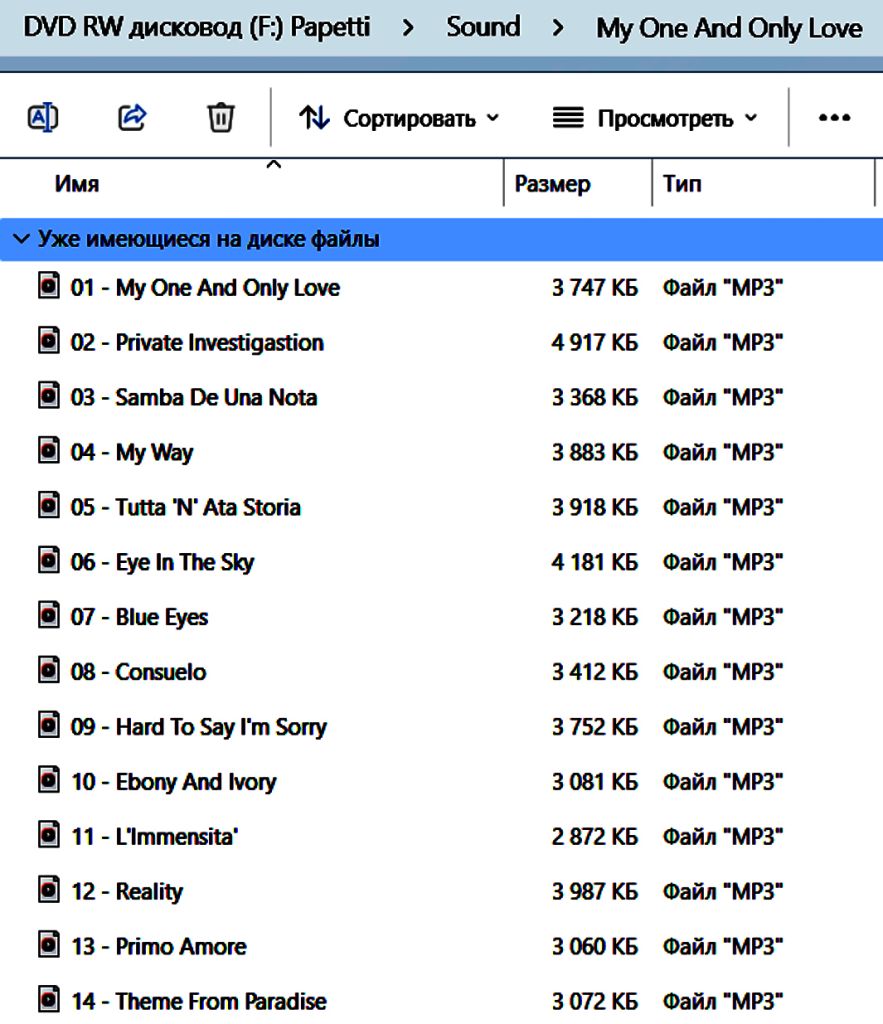The image size is (883, 1024).
Task: Sort by the Тип column header
Action: click(x=682, y=184)
